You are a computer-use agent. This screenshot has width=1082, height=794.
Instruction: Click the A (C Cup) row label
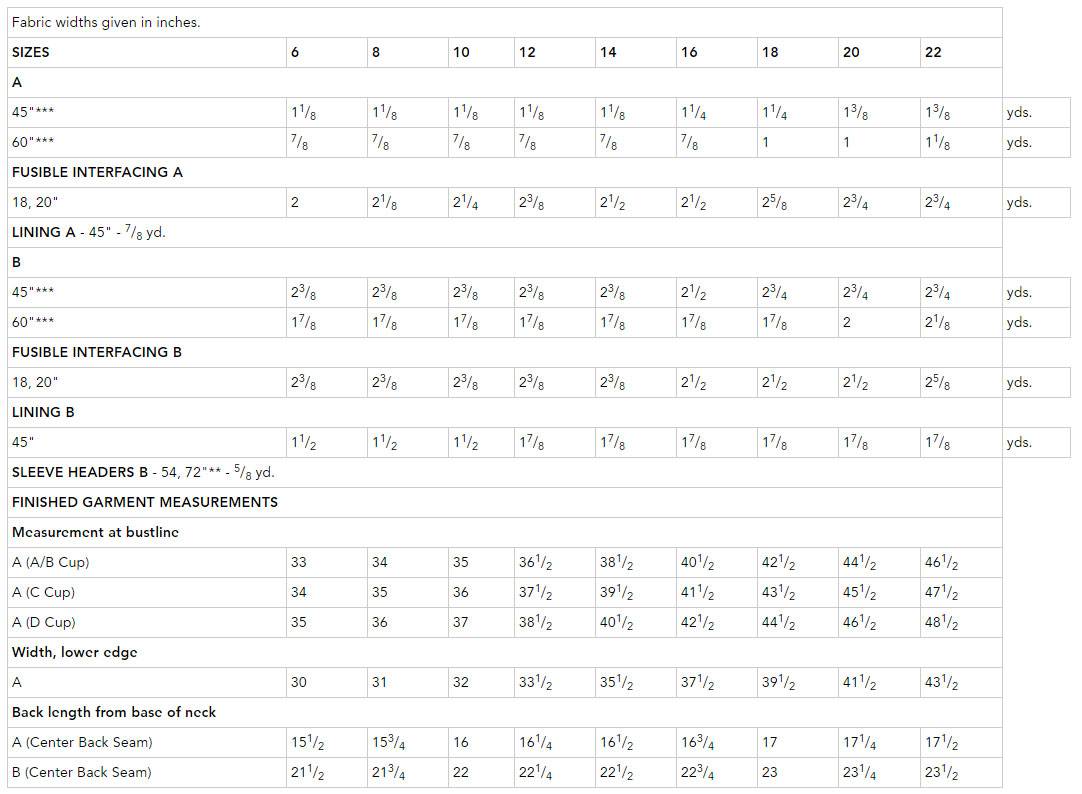coord(43,593)
